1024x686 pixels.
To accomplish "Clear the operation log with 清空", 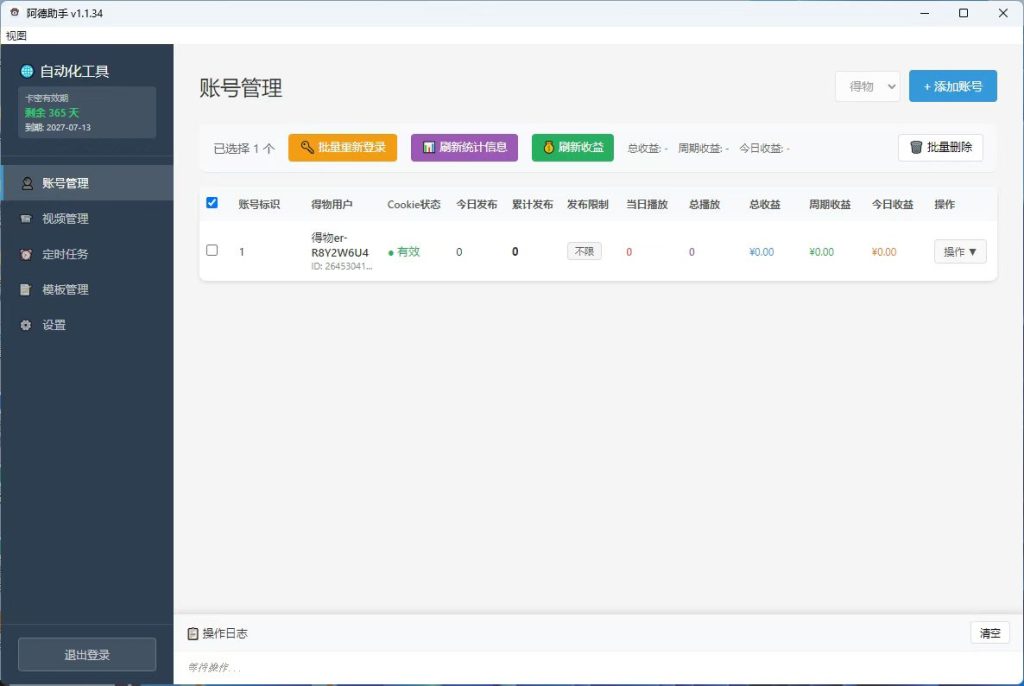I will click(x=990, y=633).
